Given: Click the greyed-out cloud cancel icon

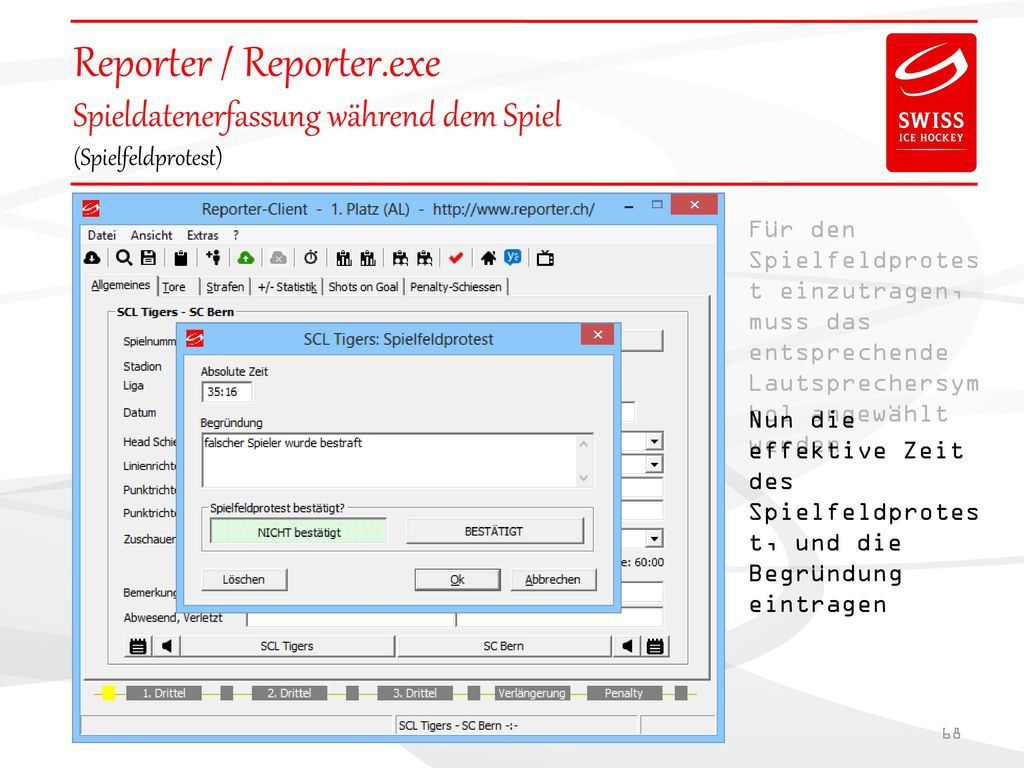Looking at the screenshot, I should click(278, 258).
